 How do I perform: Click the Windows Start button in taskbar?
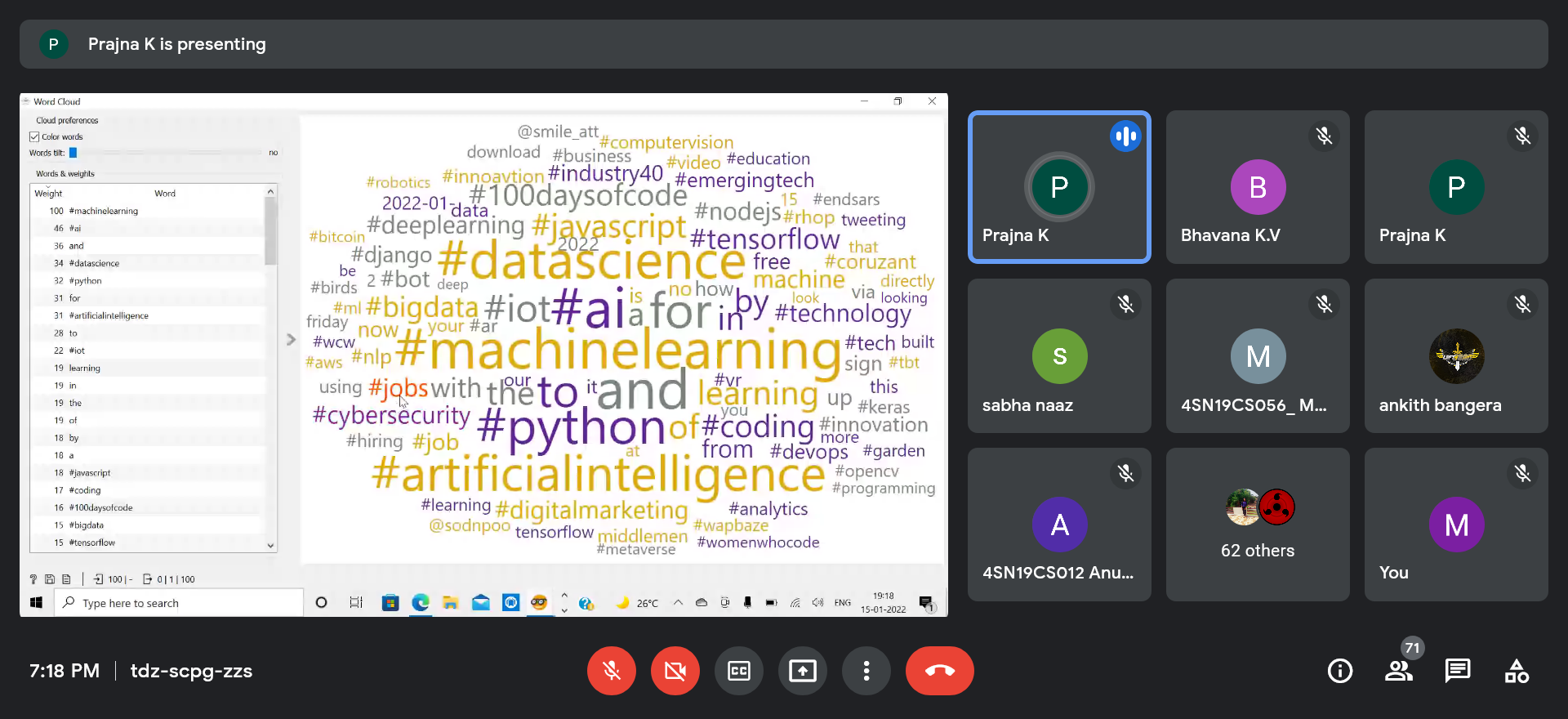[36, 603]
